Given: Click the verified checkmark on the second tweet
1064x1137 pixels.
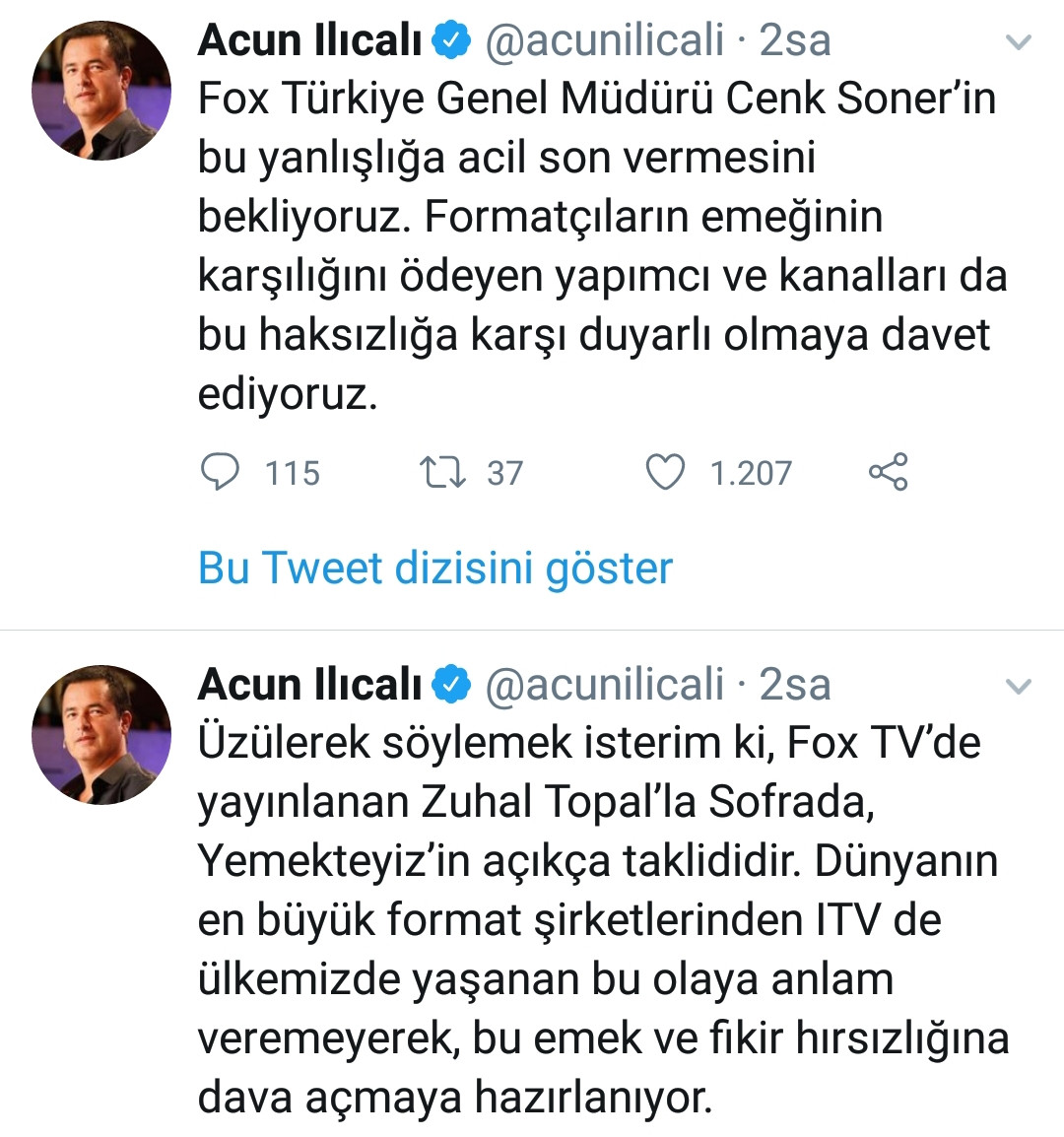Looking at the screenshot, I should point(451,683).
